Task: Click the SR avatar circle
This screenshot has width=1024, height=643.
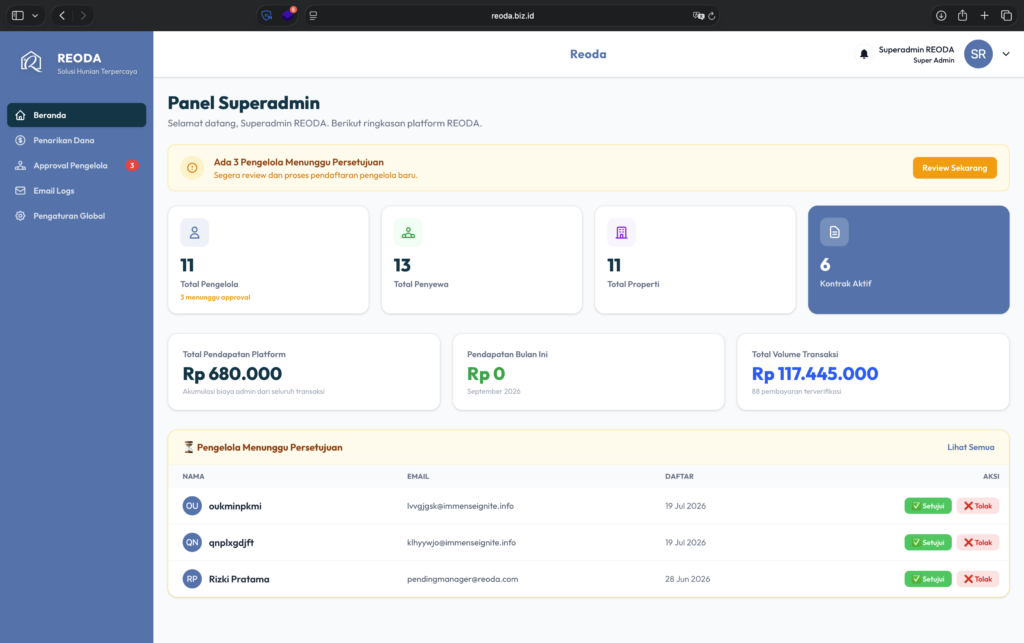Action: [x=978, y=54]
